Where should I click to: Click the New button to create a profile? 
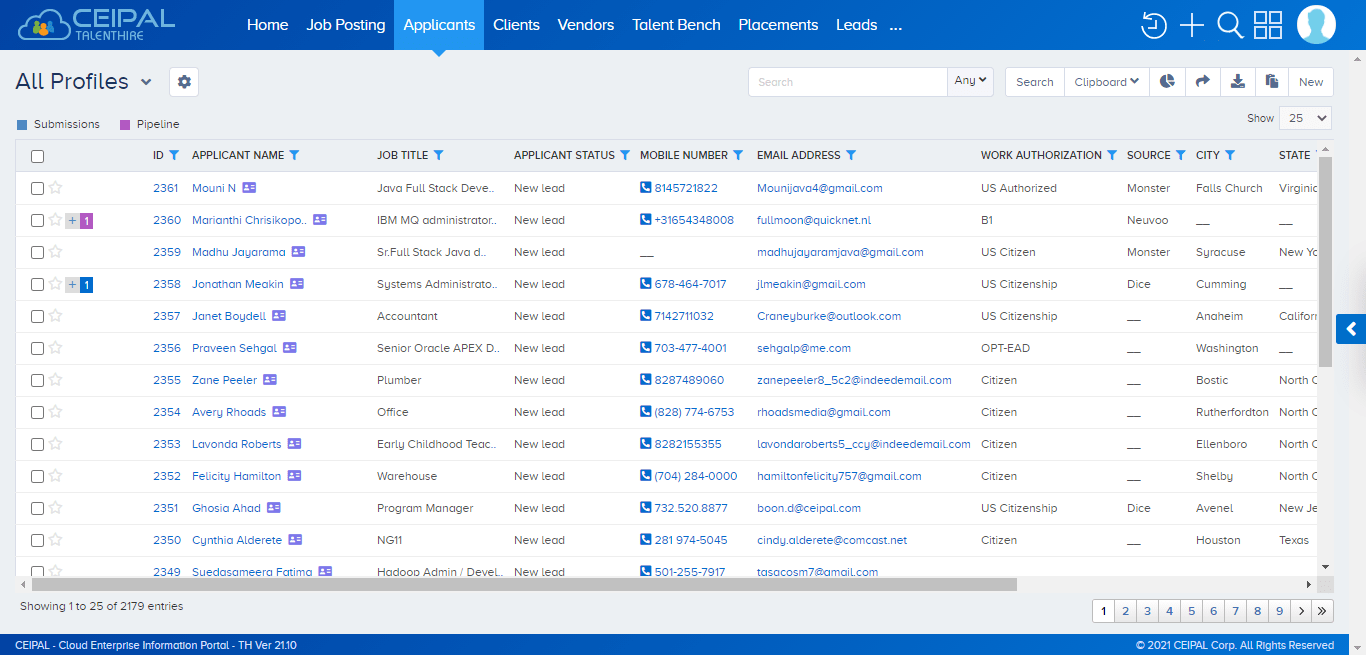coord(1311,81)
